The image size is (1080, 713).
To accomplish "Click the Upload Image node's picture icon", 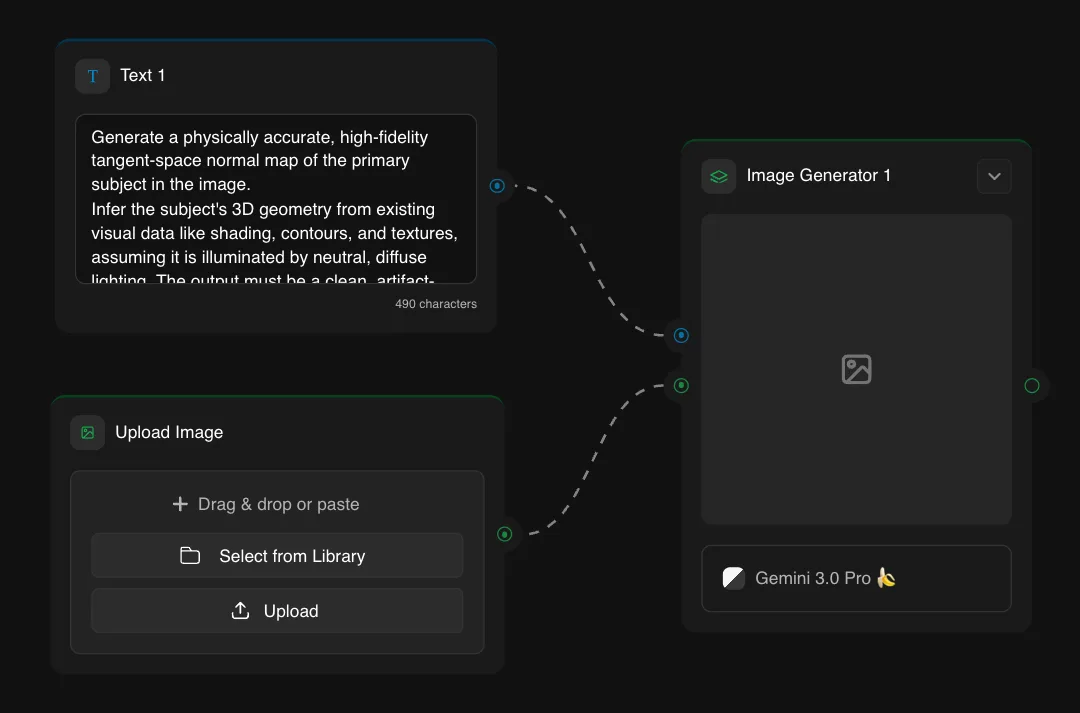I will [x=87, y=432].
